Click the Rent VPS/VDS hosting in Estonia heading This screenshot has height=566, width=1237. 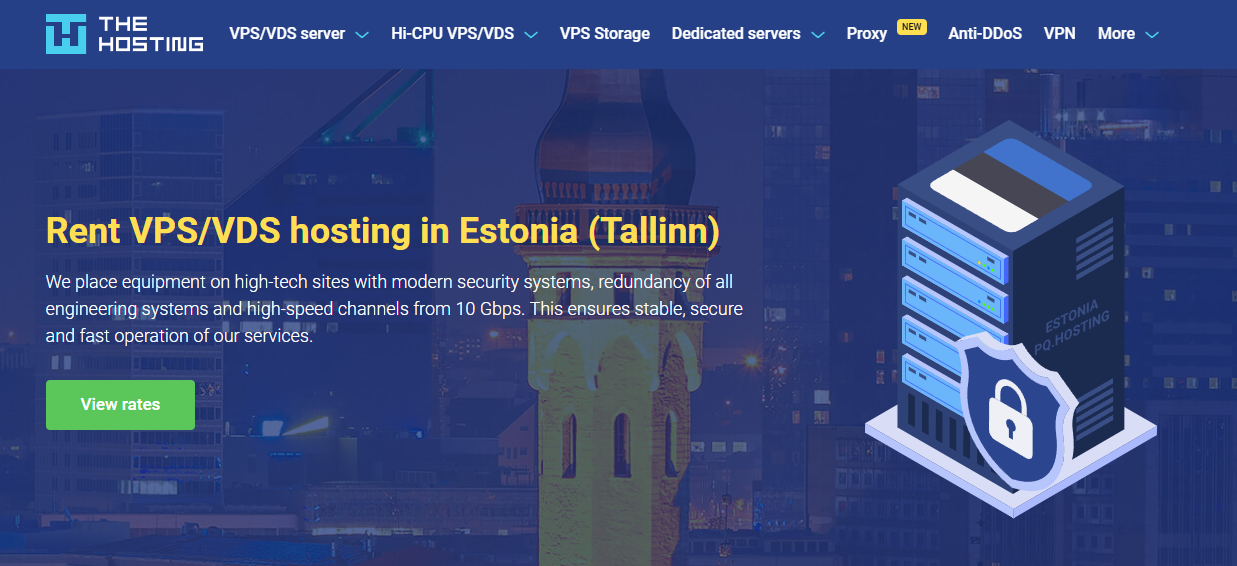point(383,231)
